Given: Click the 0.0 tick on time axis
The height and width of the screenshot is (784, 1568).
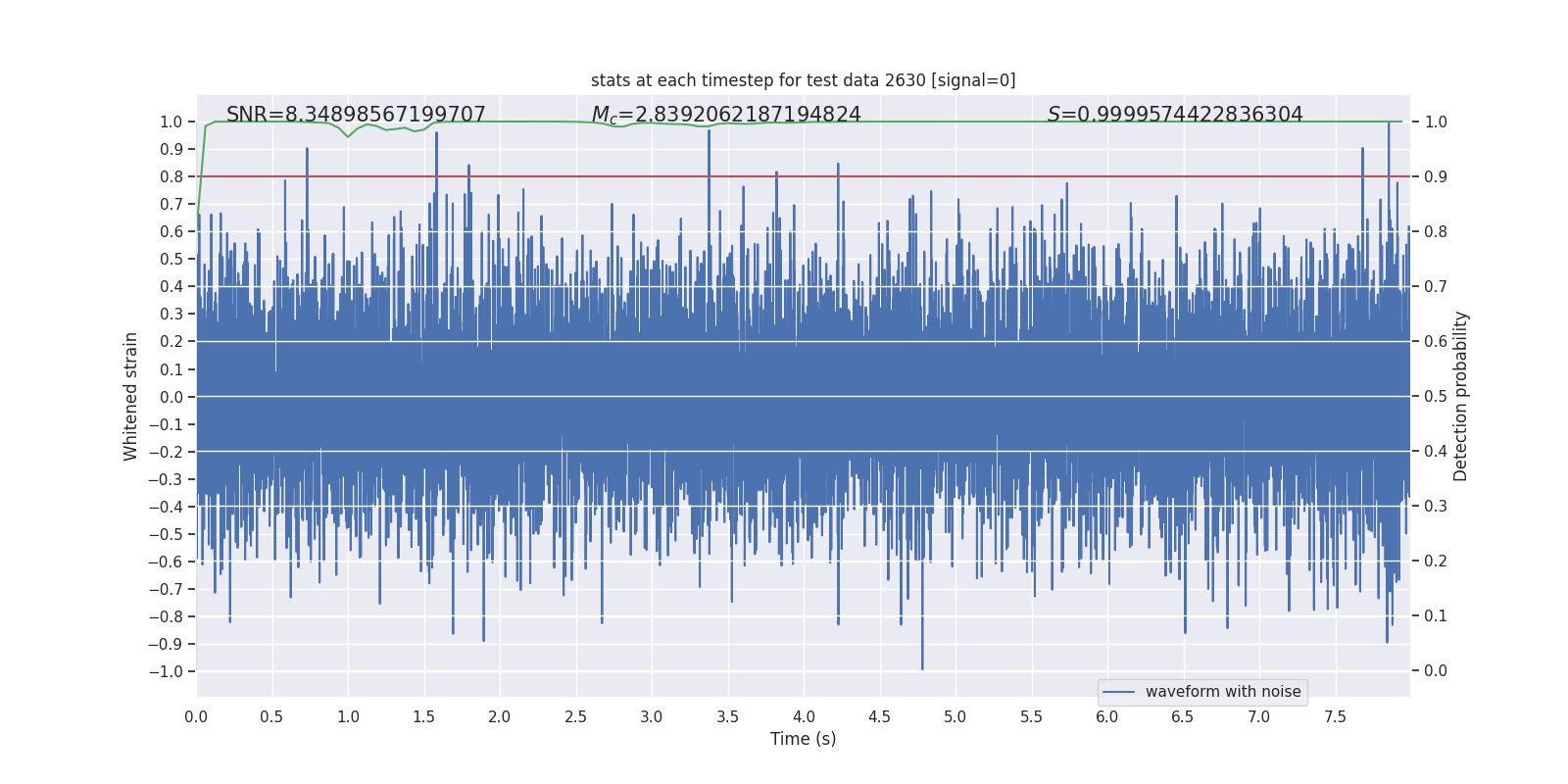Looking at the screenshot, I should click(x=196, y=716).
